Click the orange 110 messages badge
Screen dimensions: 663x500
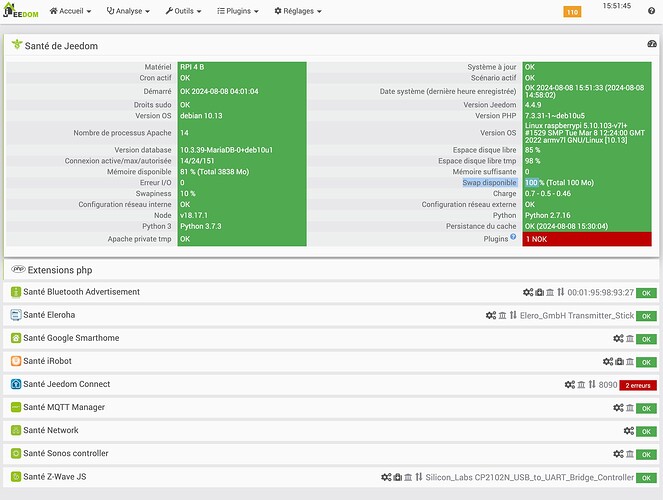coord(572,12)
